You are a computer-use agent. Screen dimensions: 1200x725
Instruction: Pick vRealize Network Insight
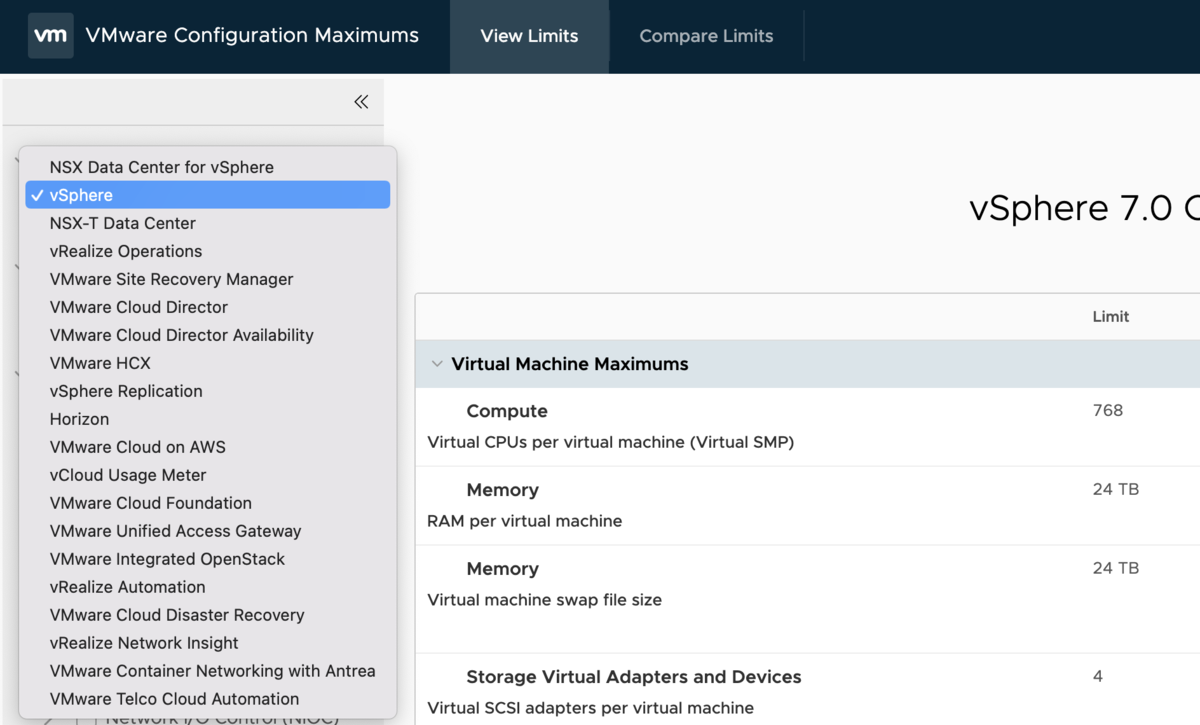click(208, 643)
